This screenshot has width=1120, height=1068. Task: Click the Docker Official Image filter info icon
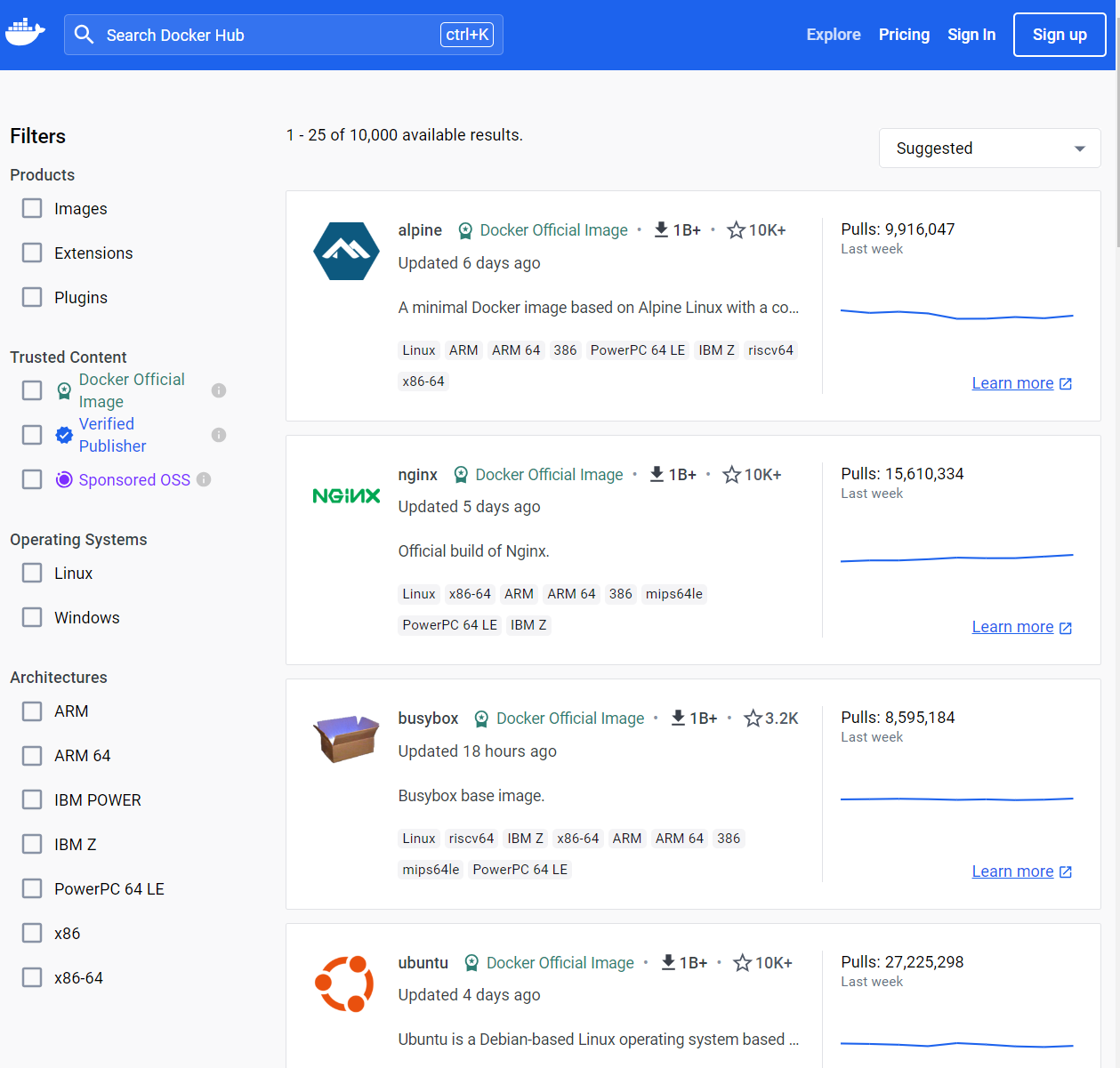click(x=219, y=390)
